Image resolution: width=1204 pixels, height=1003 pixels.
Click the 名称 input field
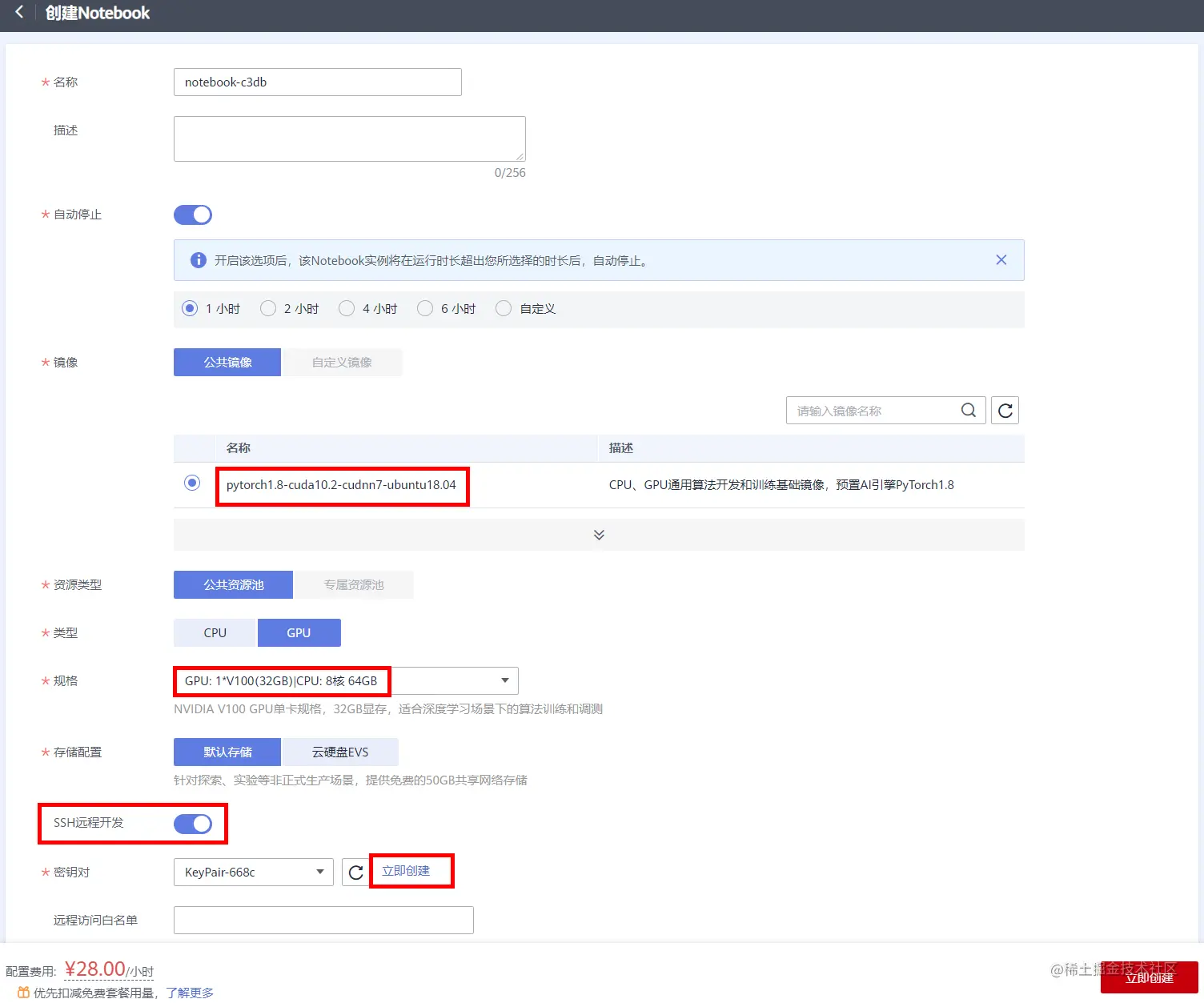click(318, 82)
